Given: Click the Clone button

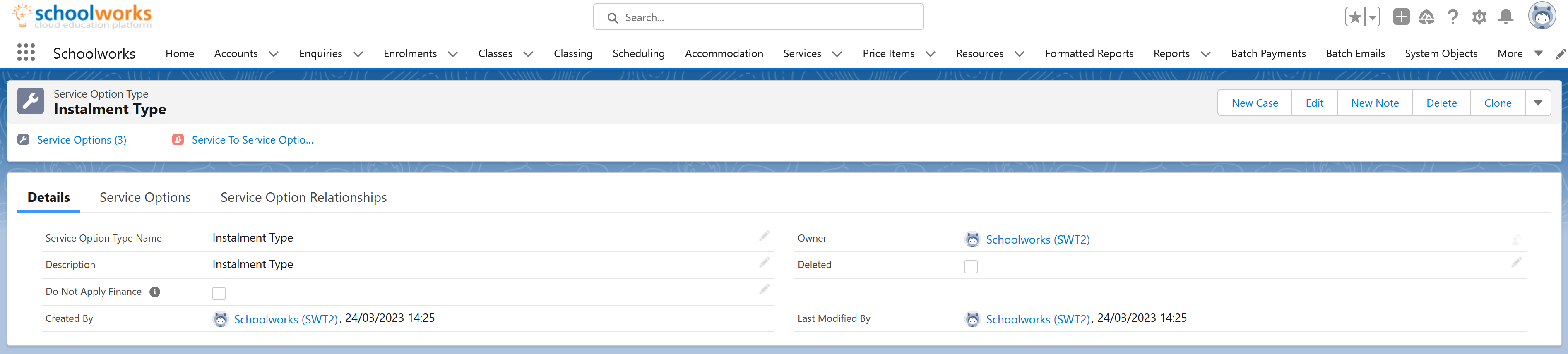Looking at the screenshot, I should [1497, 103].
